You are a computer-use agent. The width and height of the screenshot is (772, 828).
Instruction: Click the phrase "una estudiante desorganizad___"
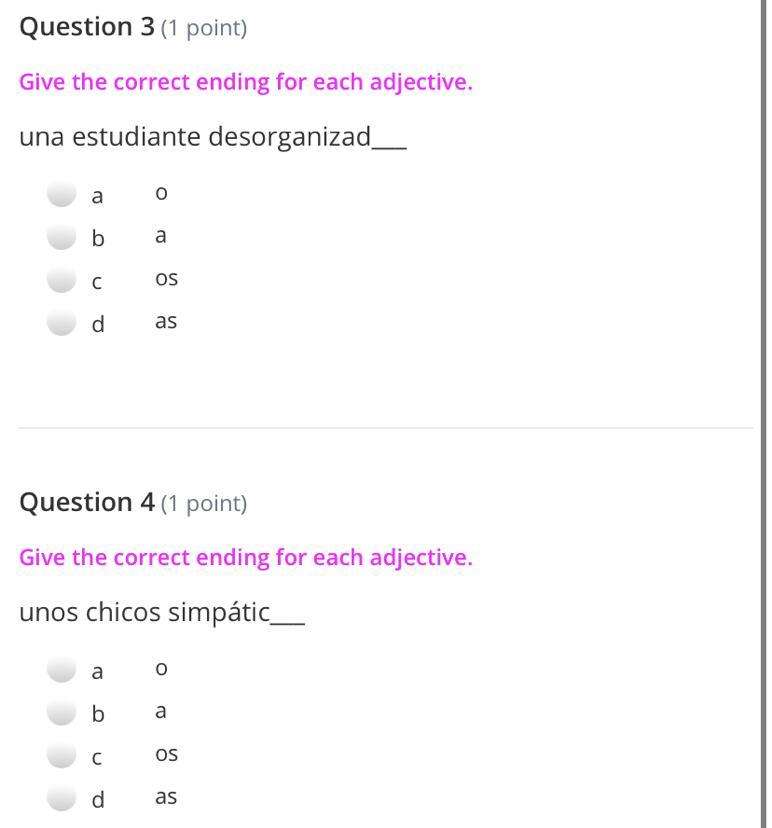coord(212,137)
